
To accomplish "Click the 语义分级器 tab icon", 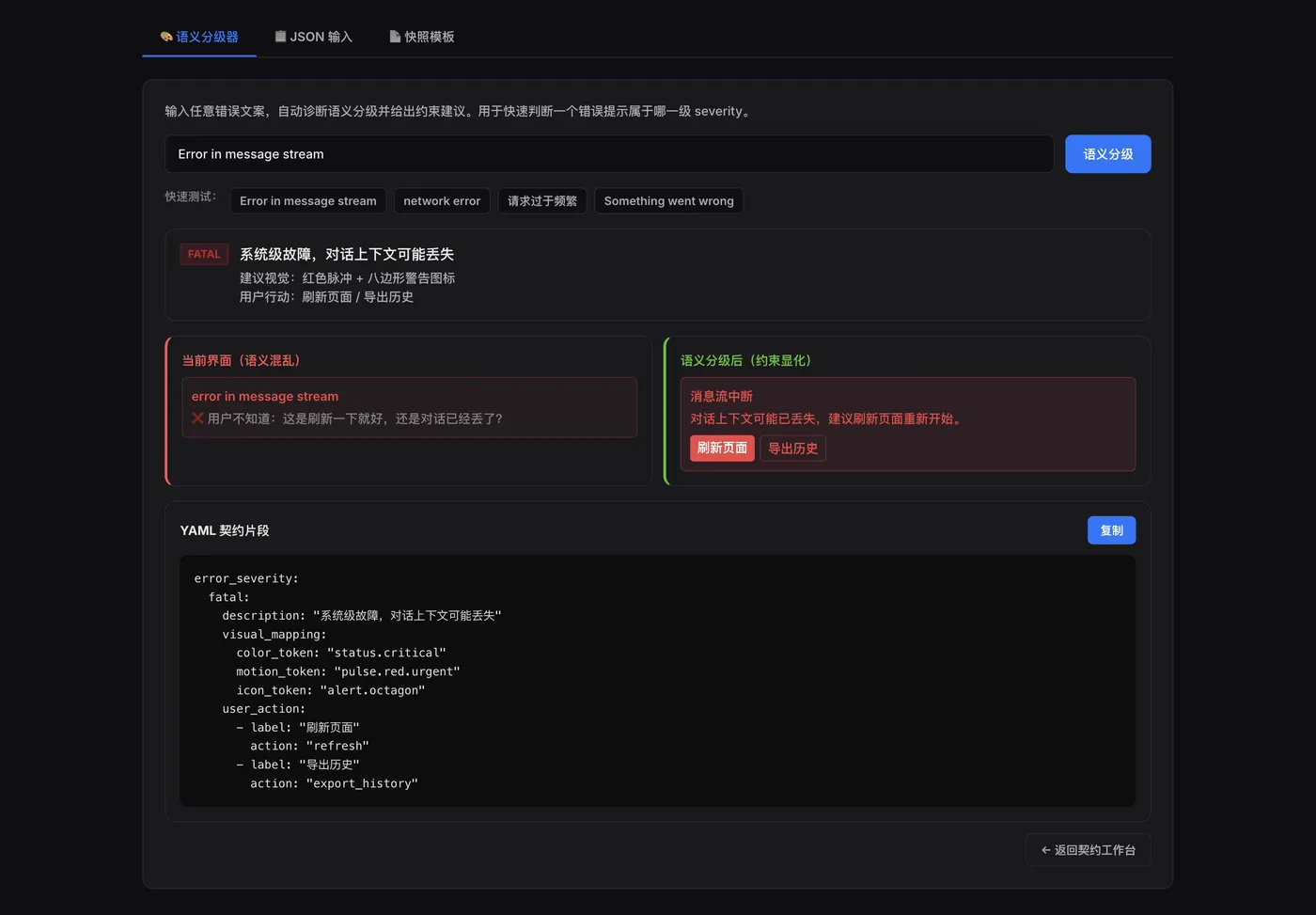I will pyautogui.click(x=166, y=37).
